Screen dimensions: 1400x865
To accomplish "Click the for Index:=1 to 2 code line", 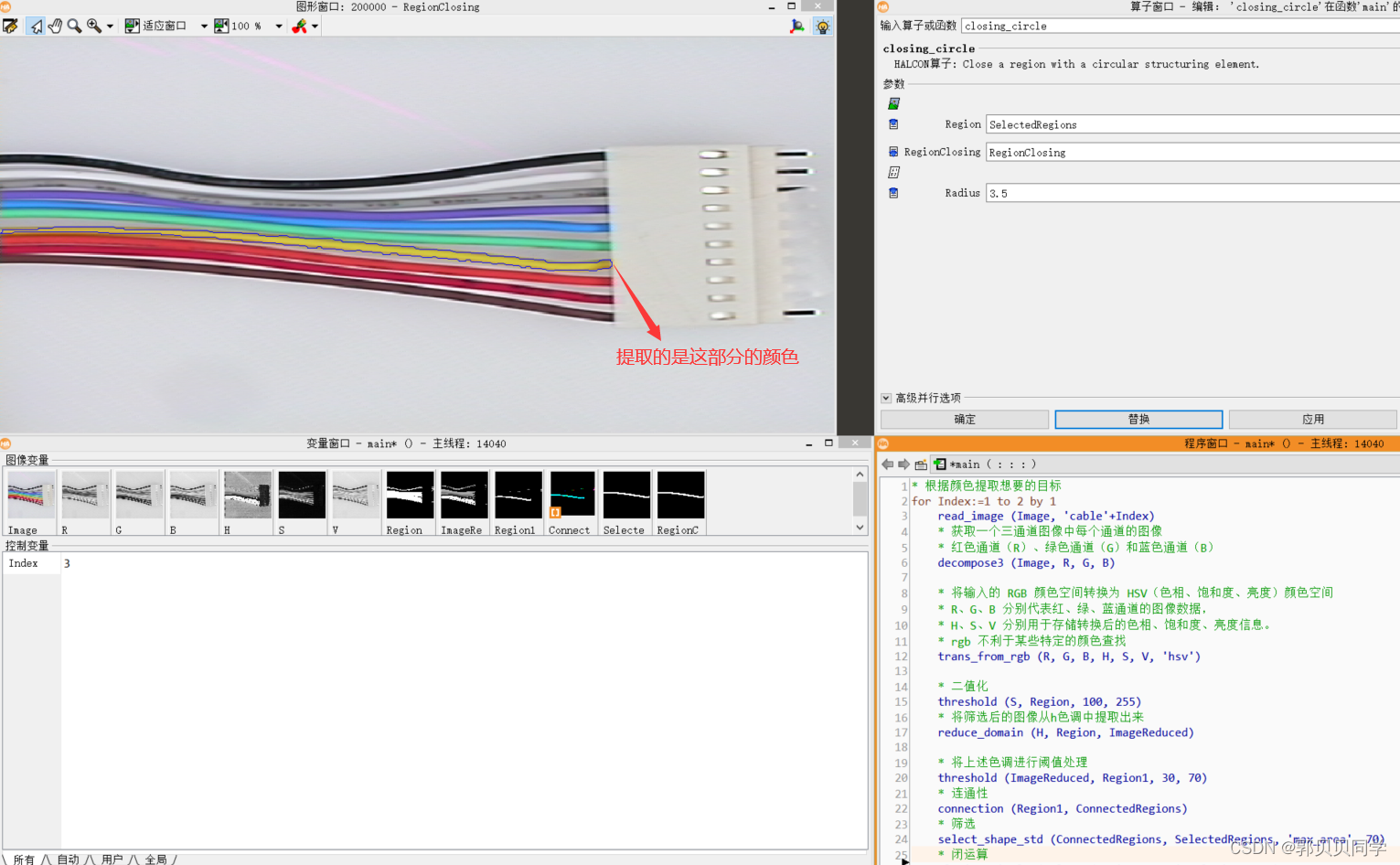I will click(984, 501).
